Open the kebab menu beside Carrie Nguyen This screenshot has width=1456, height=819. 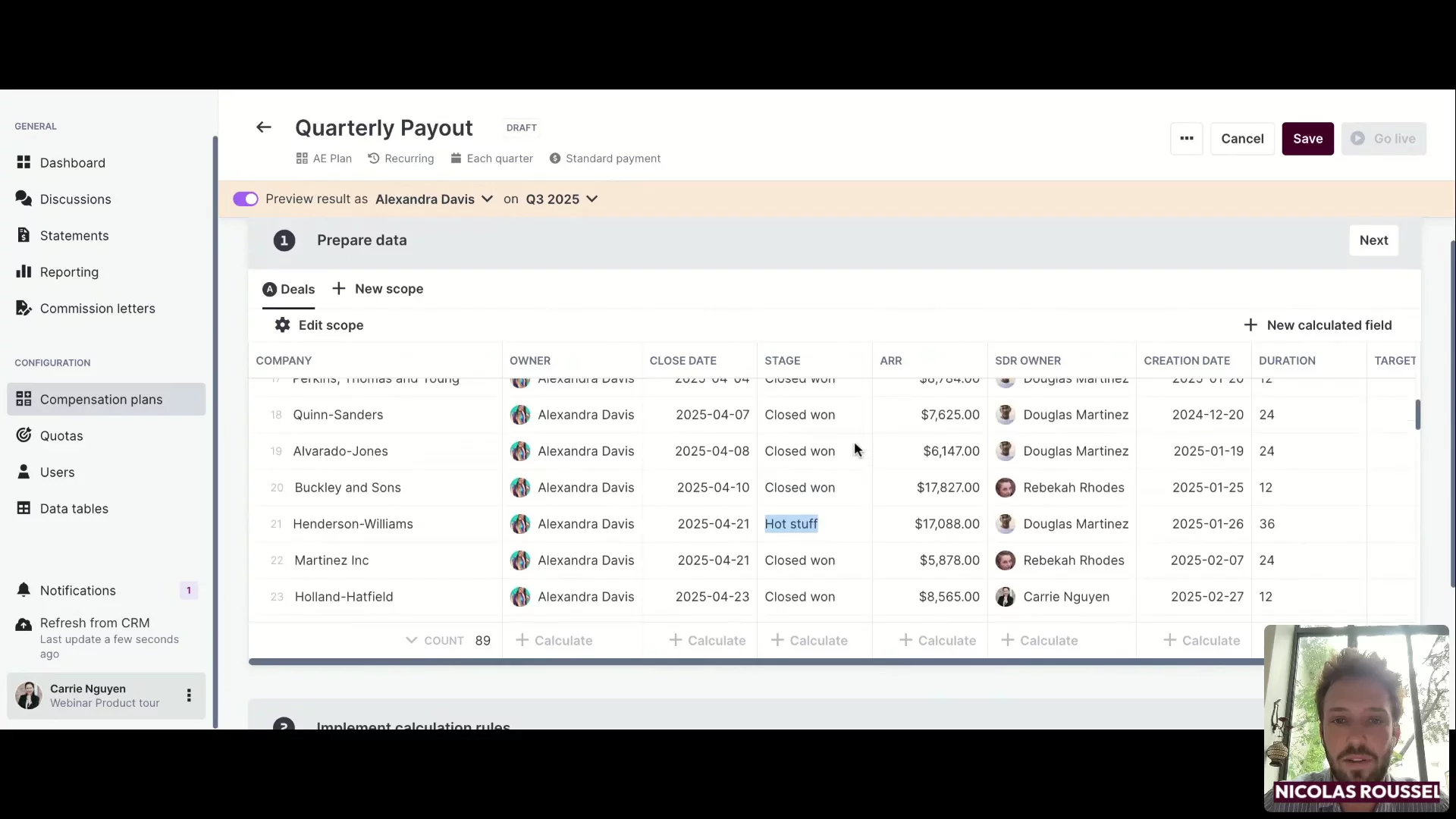pos(189,695)
